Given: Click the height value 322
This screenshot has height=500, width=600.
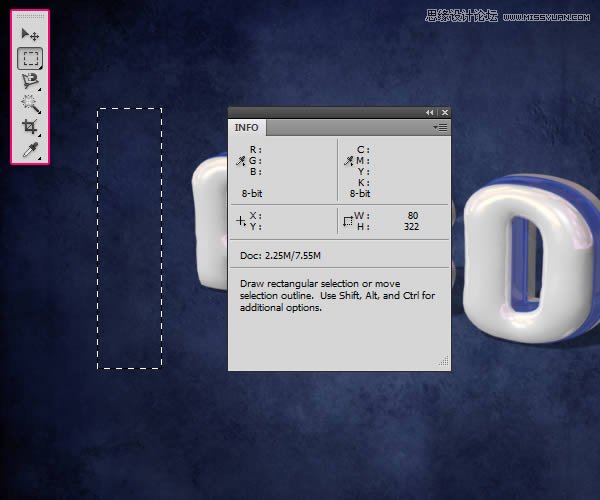Looking at the screenshot, I should [411, 226].
